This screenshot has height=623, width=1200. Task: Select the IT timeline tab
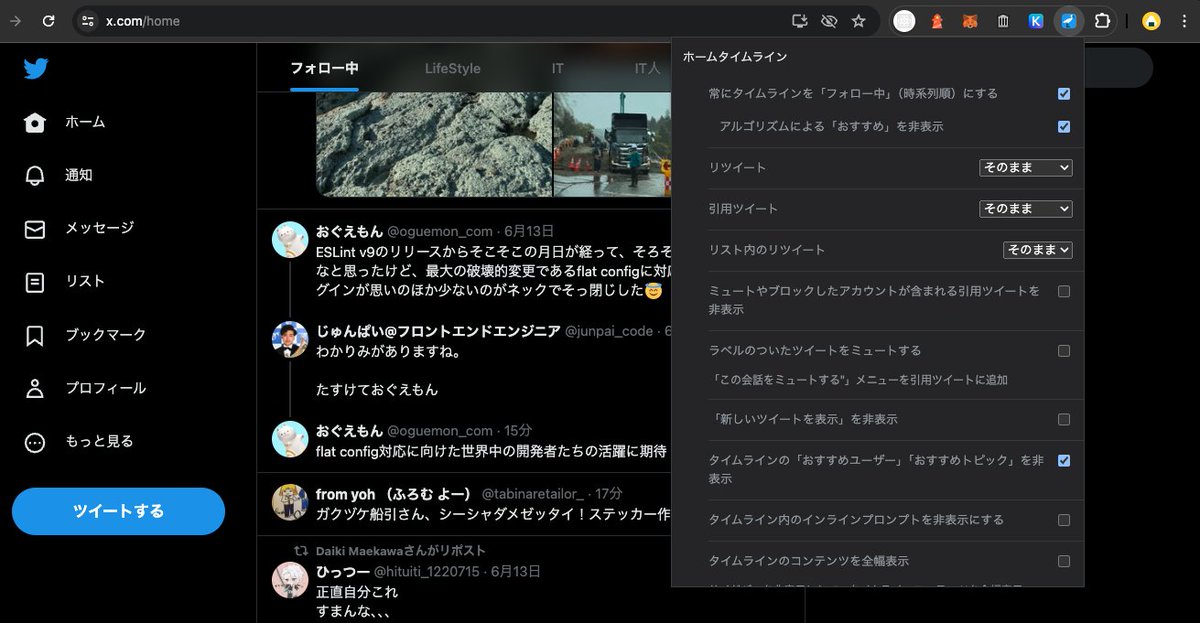pyautogui.click(x=556, y=69)
